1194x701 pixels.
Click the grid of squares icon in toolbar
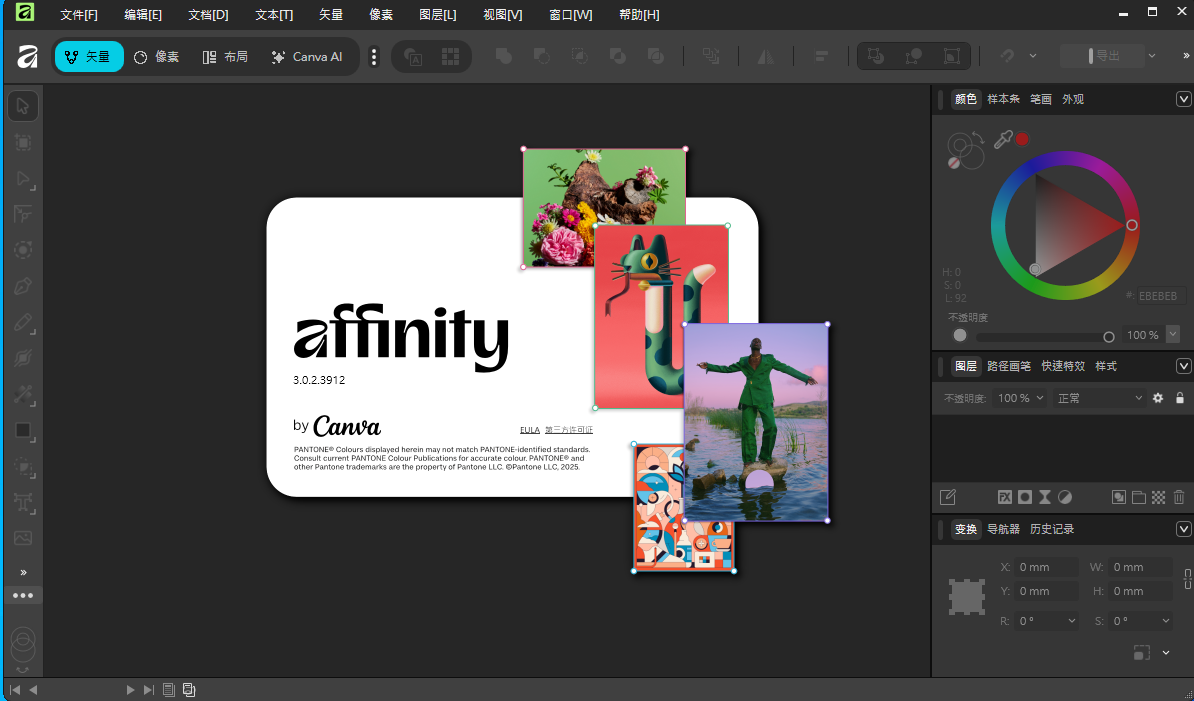451,56
